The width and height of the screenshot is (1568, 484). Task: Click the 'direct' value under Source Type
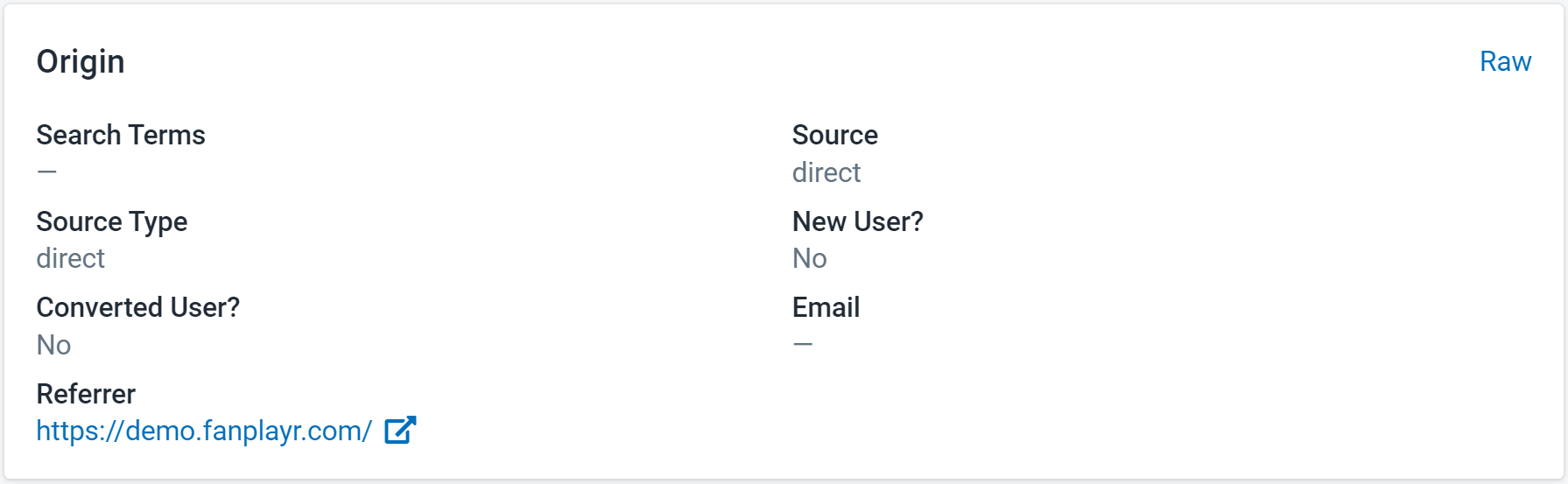coord(71,258)
